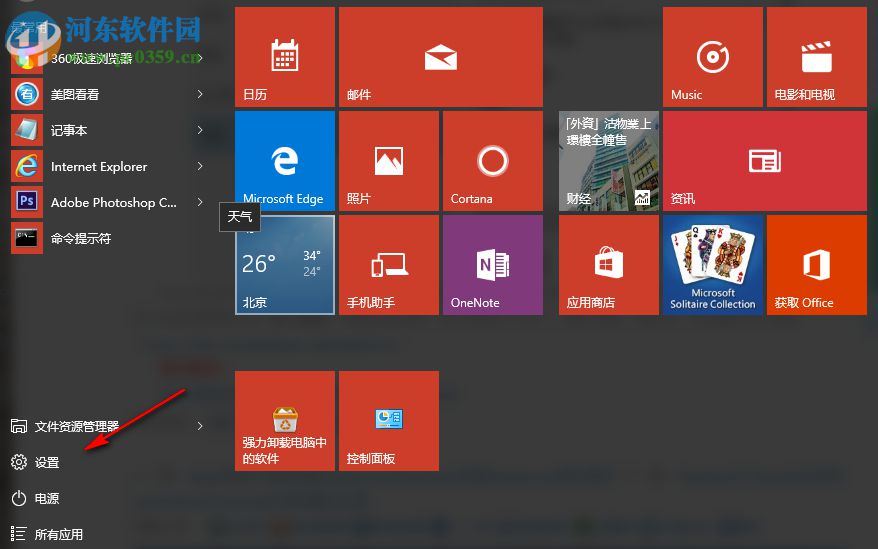Open the Cortana tile
The height and width of the screenshot is (549, 878).
[492, 161]
